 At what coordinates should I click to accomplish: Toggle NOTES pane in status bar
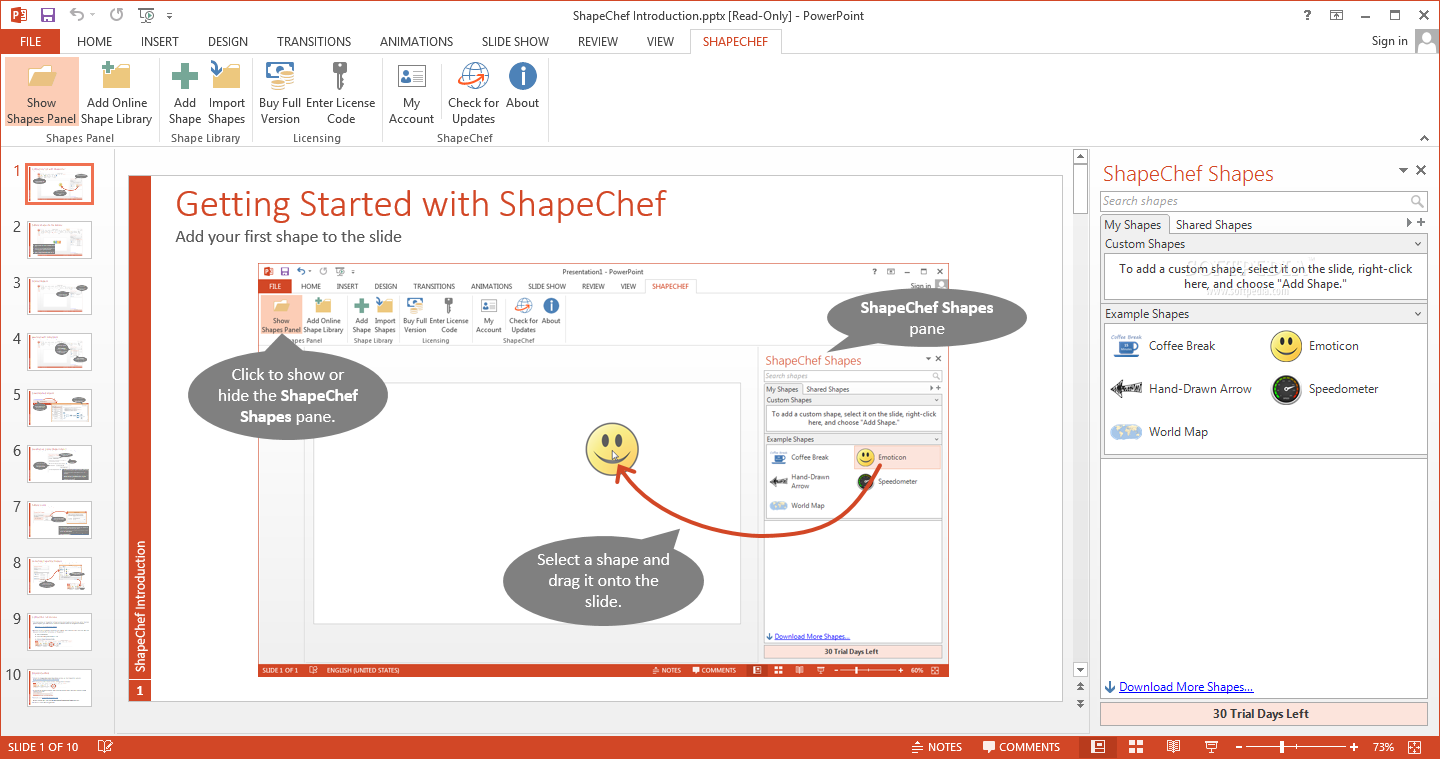tap(937, 747)
